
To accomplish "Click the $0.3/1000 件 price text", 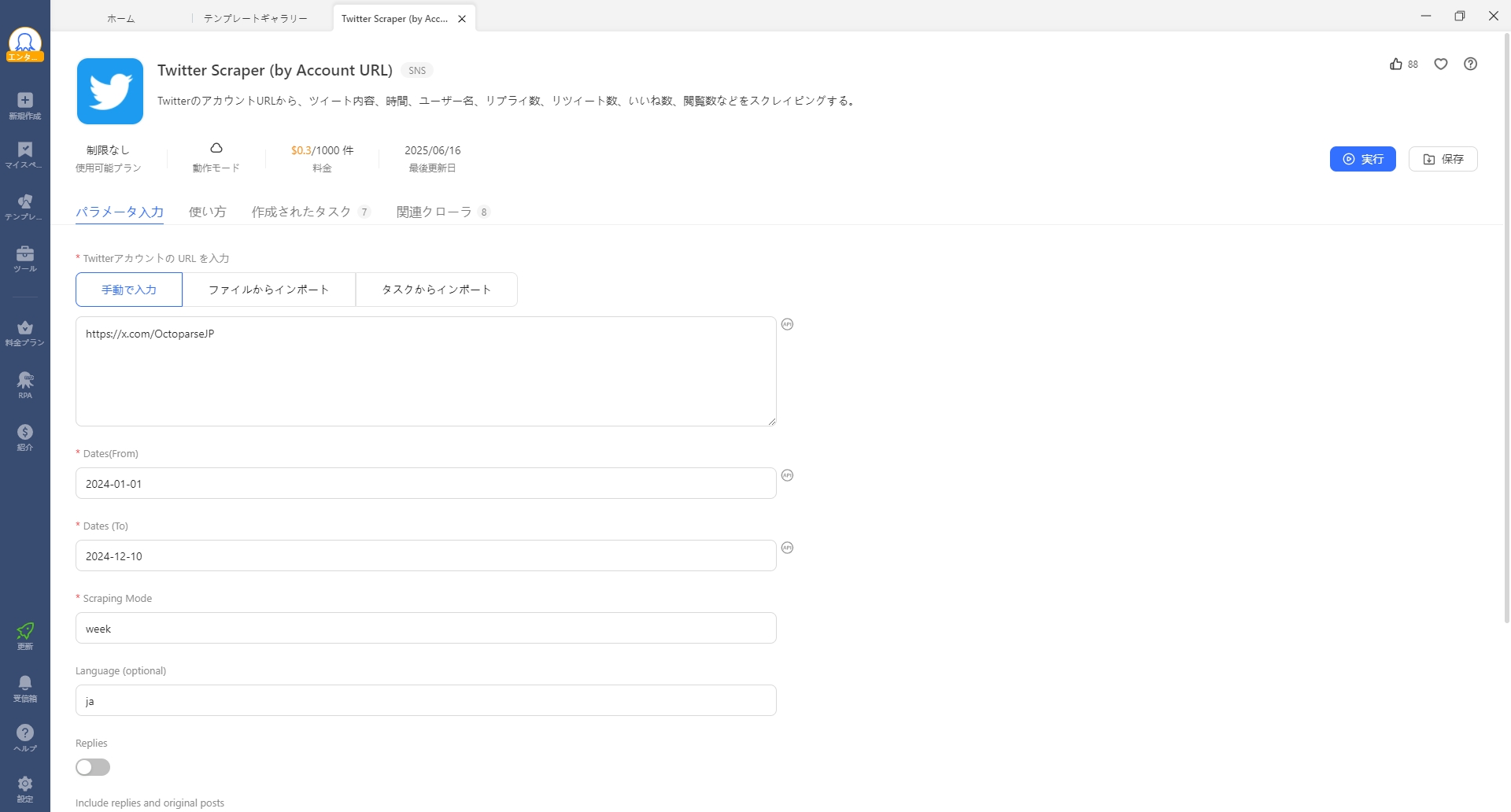I will pos(322,150).
